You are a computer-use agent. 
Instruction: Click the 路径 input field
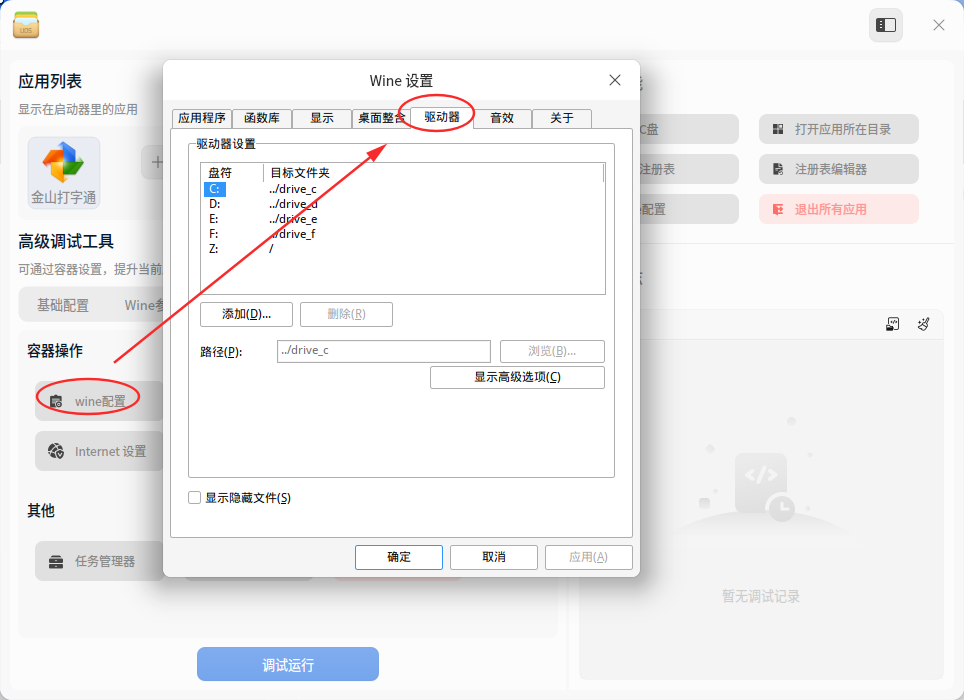[384, 351]
